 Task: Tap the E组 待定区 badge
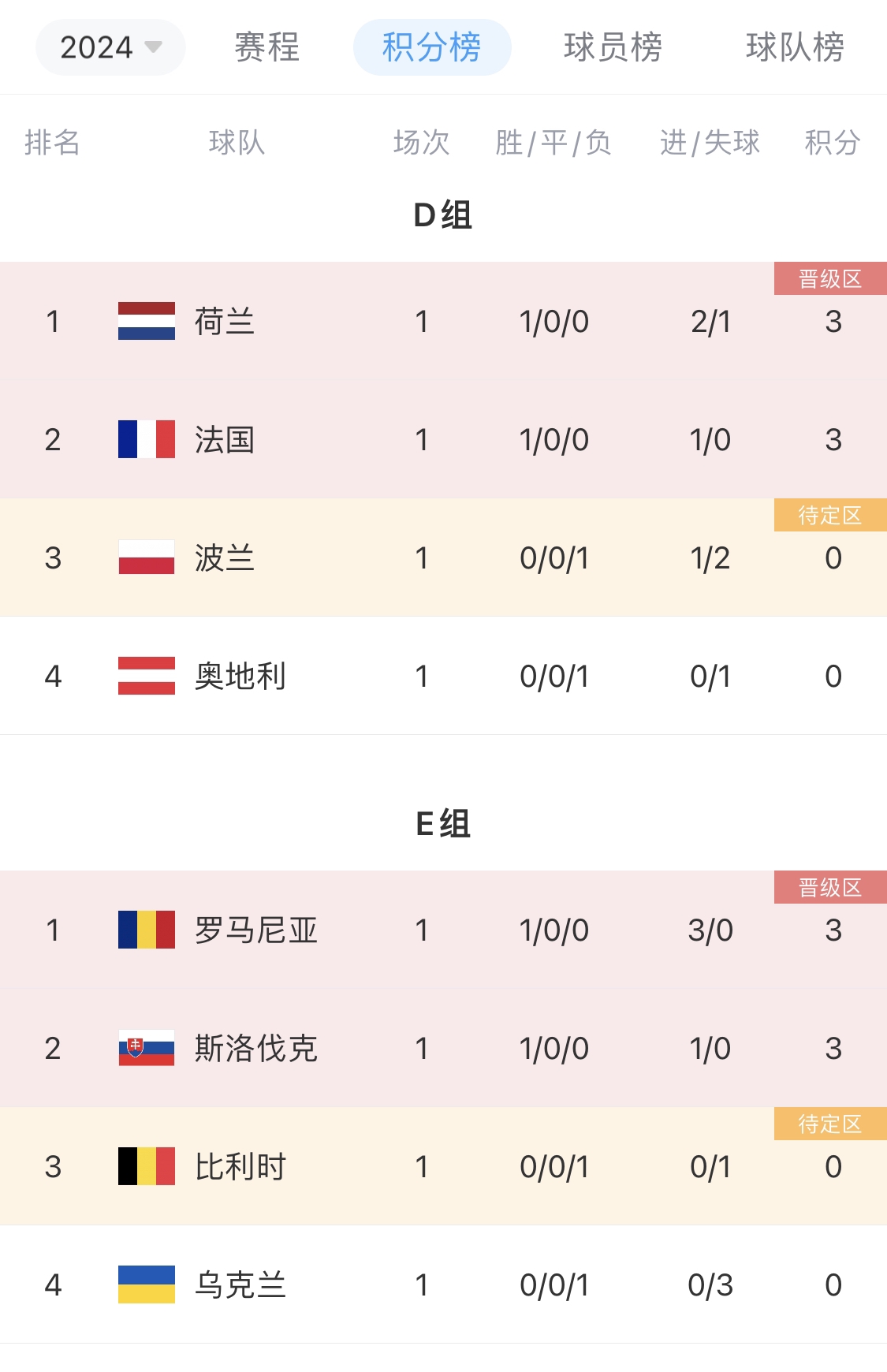point(830,1124)
